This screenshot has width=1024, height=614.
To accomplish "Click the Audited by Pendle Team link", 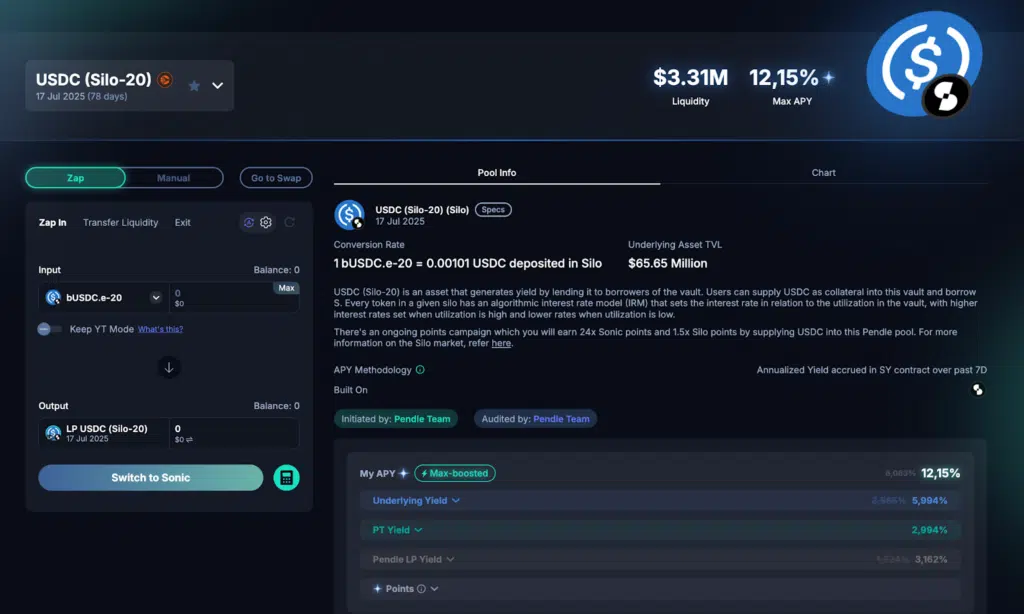I will (536, 419).
